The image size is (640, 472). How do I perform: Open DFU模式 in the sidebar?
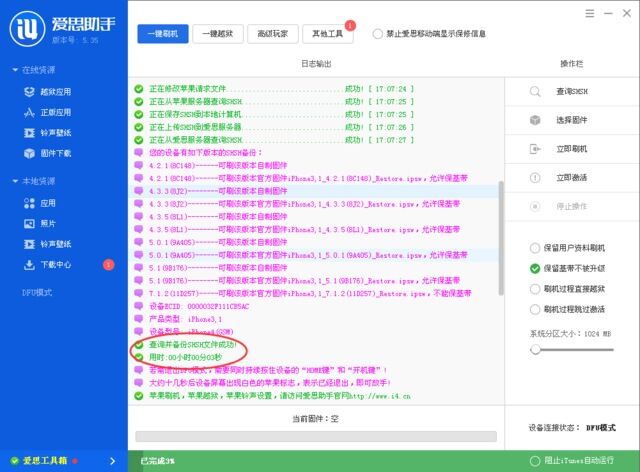pos(37,292)
